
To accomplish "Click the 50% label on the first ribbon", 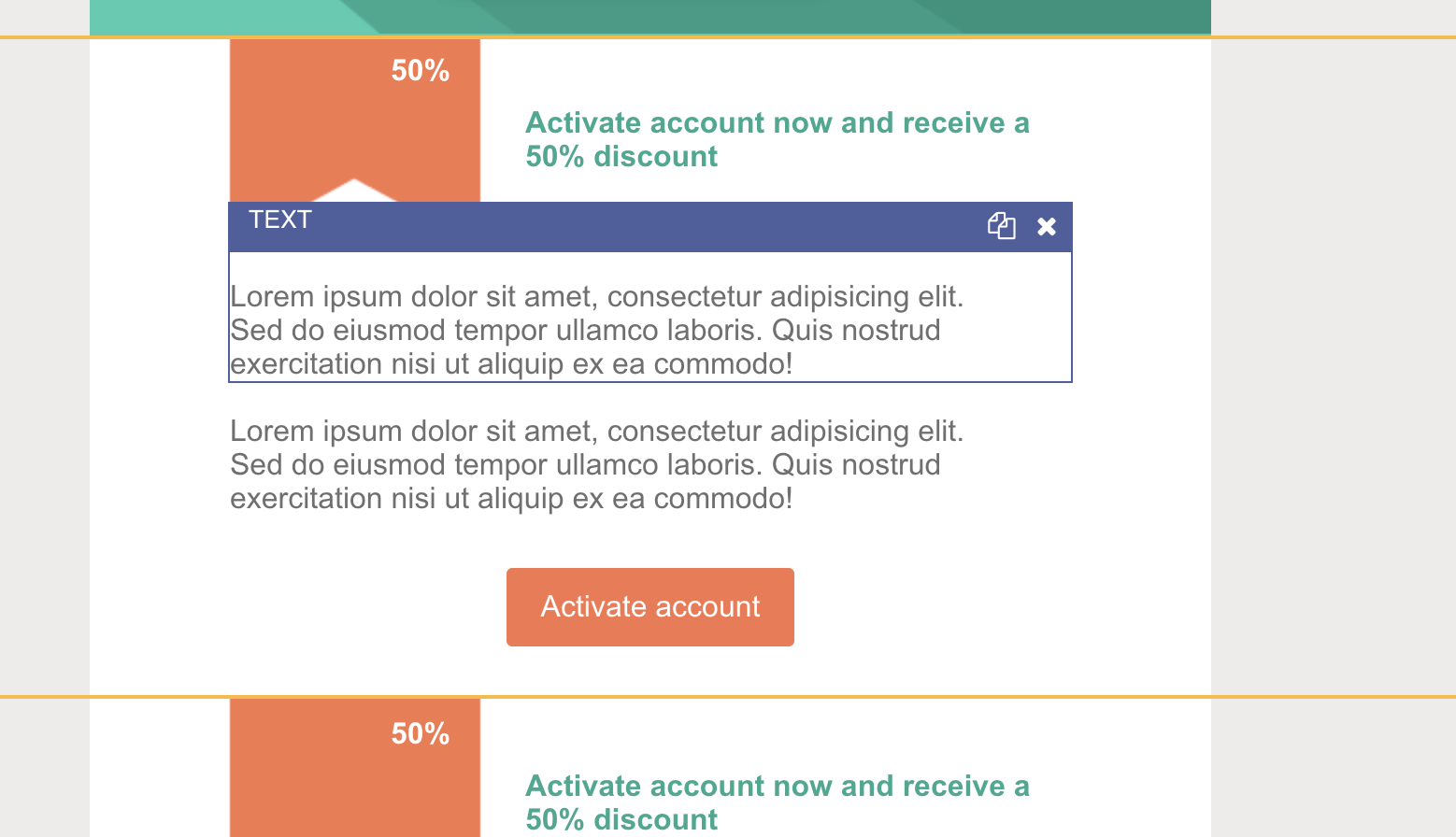I will [x=421, y=70].
